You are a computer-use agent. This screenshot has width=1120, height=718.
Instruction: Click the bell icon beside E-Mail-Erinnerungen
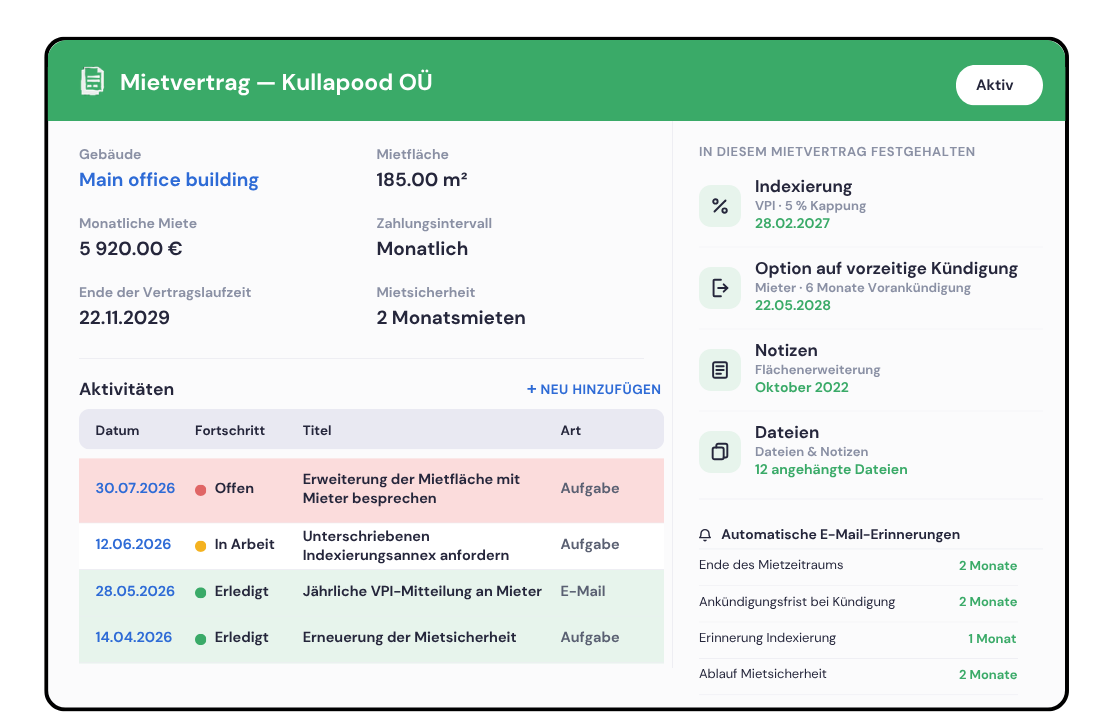point(705,535)
